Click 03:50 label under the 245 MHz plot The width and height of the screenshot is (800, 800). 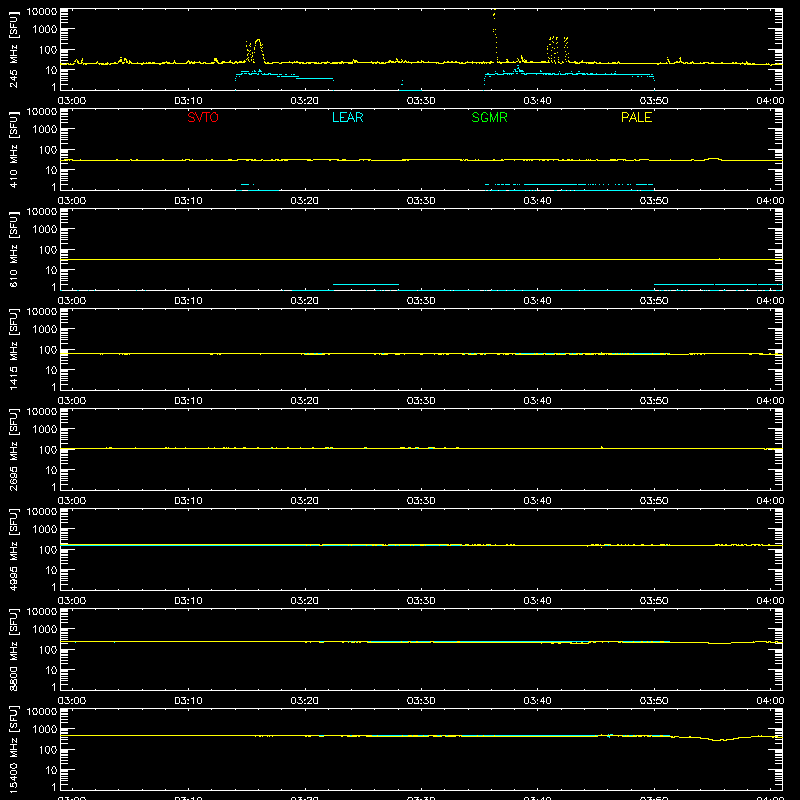(654, 101)
